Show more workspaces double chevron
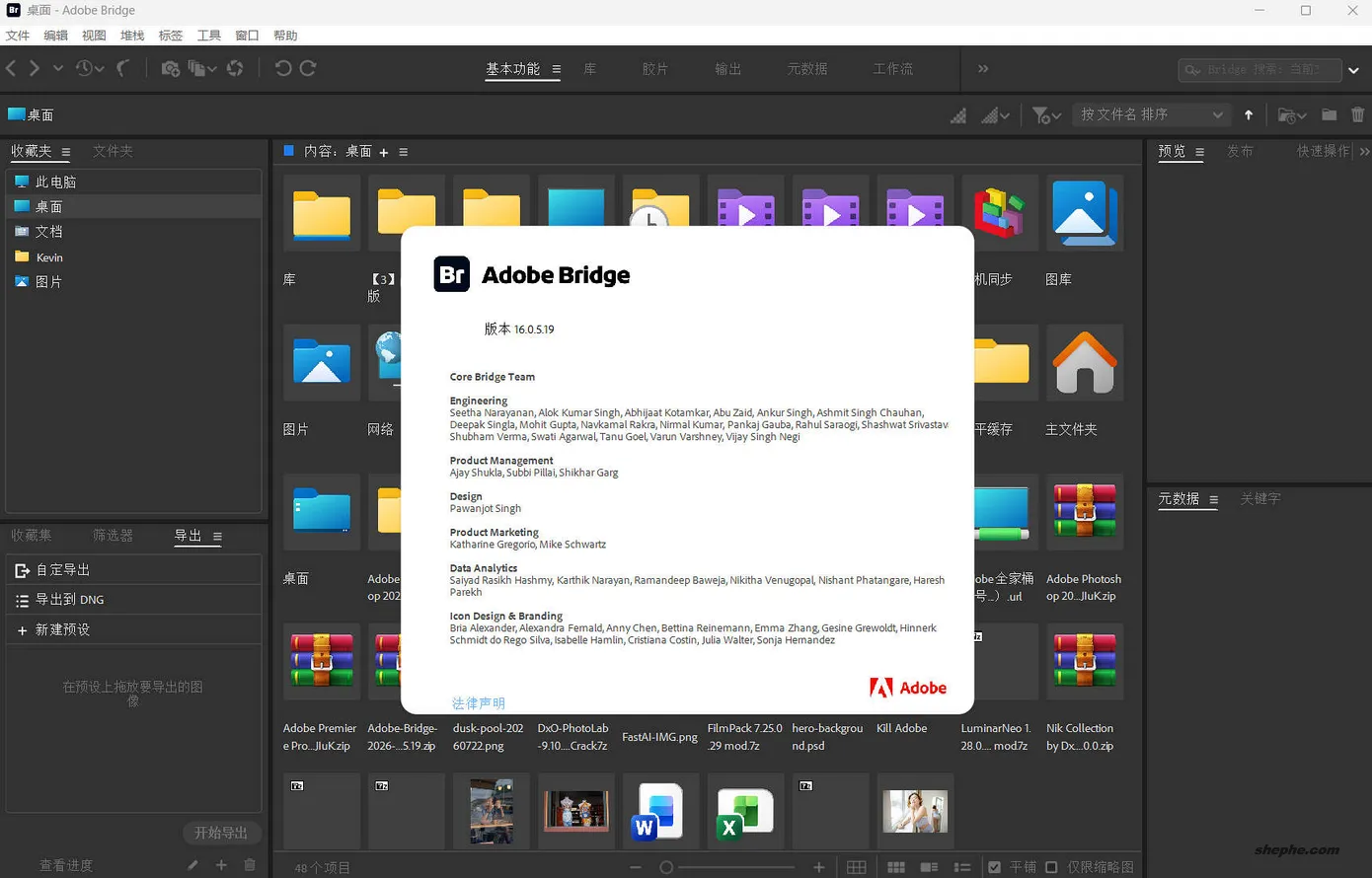 [x=983, y=69]
